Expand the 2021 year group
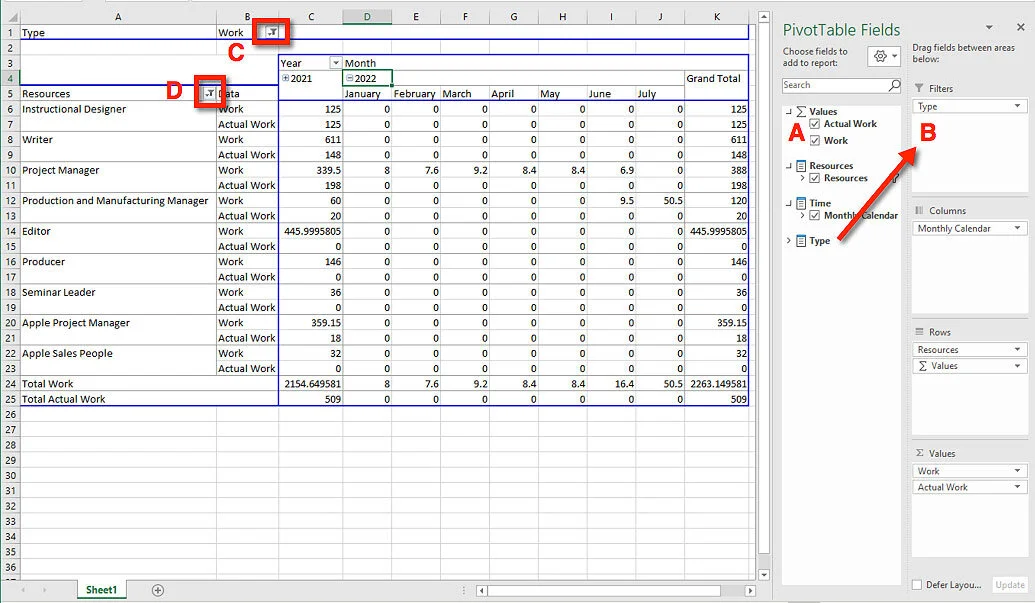Viewport: 1035px width, 603px height. tap(285, 78)
